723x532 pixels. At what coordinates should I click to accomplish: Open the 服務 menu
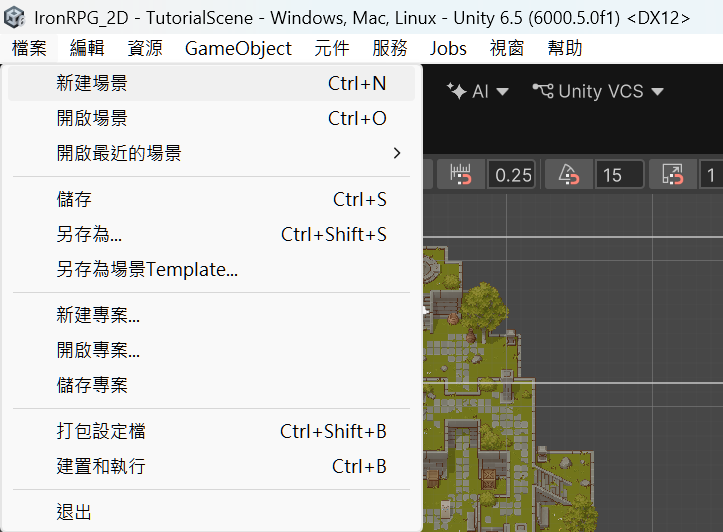click(x=390, y=48)
